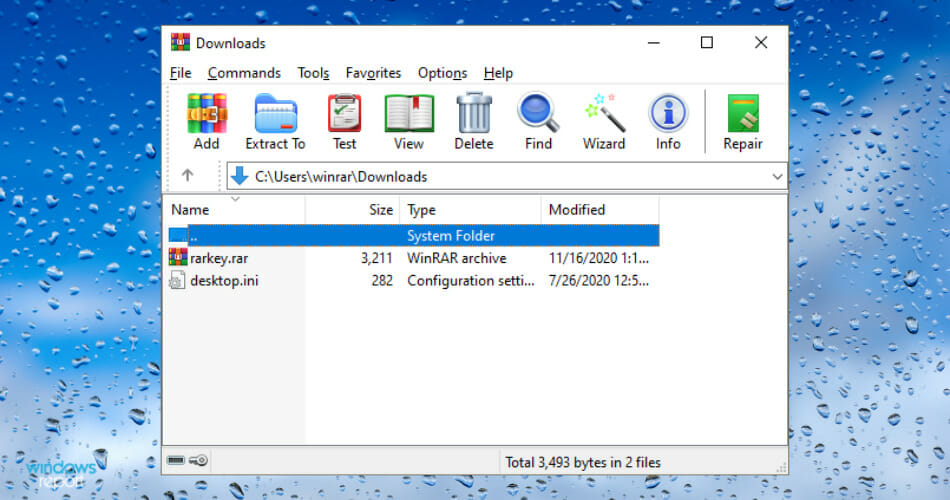Go up one folder level arrow
Image resolution: width=950 pixels, height=500 pixels.
[x=187, y=176]
